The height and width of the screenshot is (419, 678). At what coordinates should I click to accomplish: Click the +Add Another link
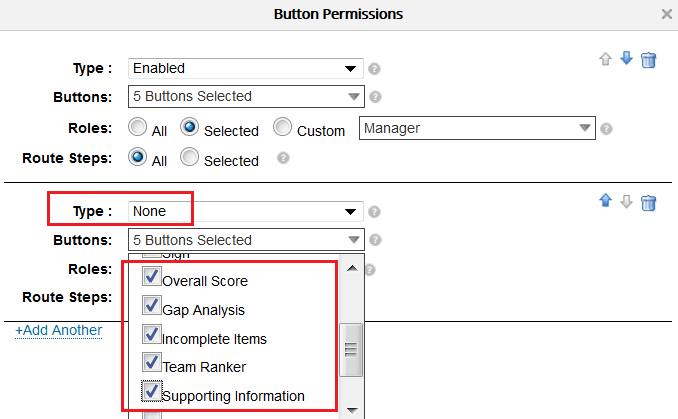tap(58, 330)
